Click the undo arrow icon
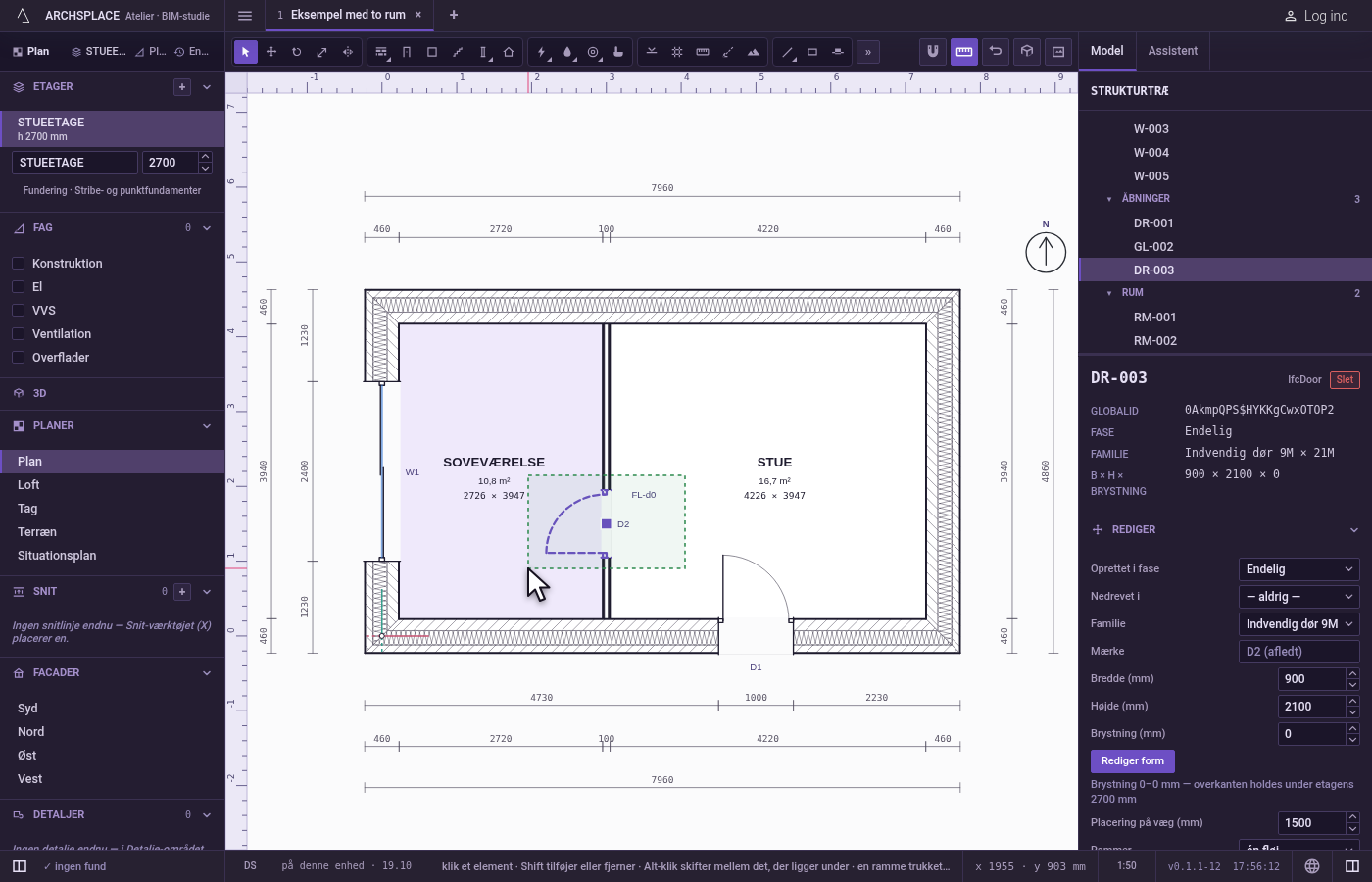1372x882 pixels. pos(996,51)
